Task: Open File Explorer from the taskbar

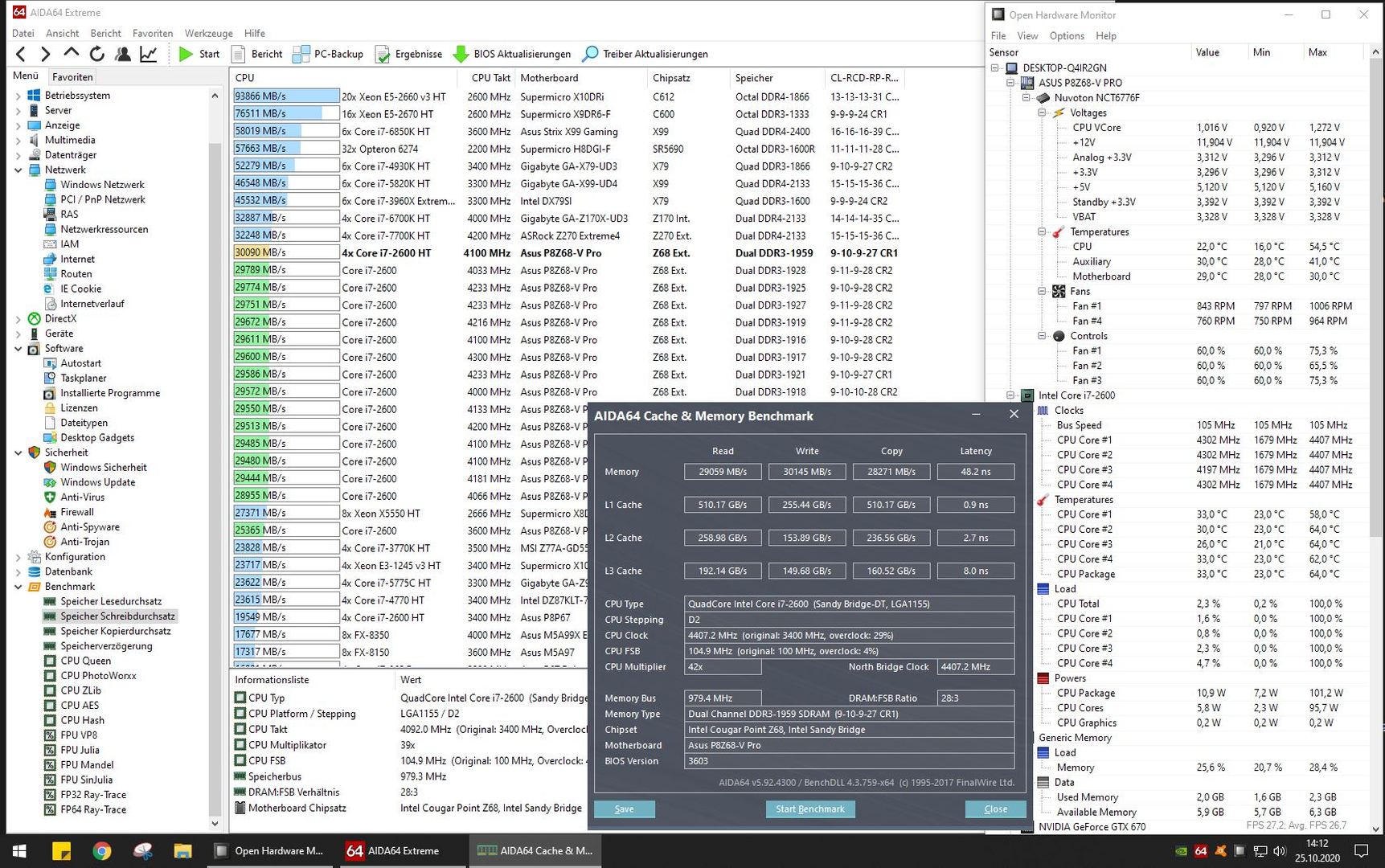Action: (x=182, y=850)
